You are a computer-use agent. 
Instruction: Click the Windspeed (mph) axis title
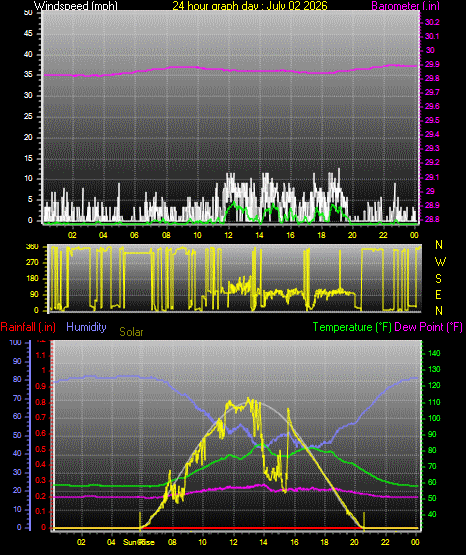click(x=76, y=6)
